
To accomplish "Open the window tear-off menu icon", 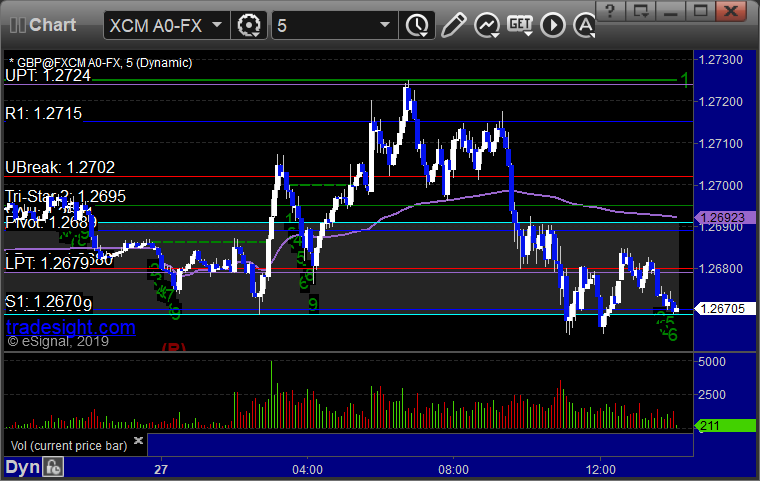I will (x=640, y=10).
